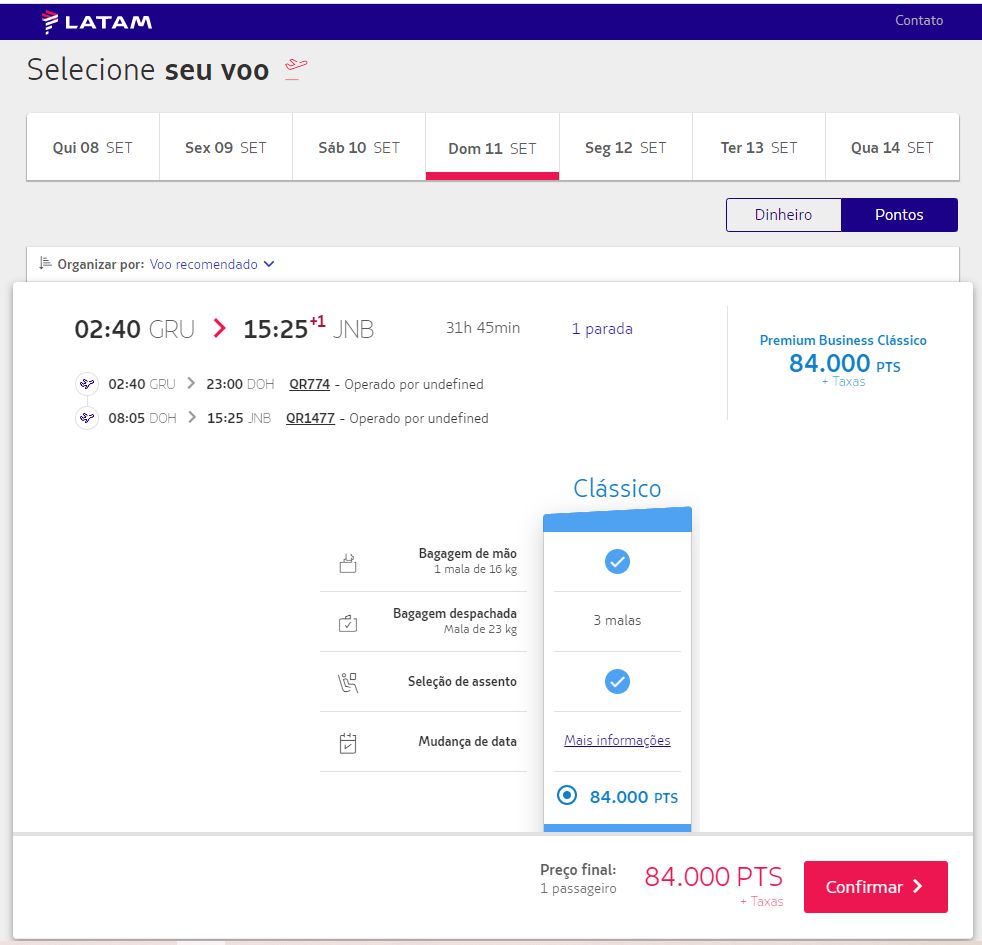Image resolution: width=982 pixels, height=945 pixels.
Task: Open Mais informações for date change
Action: click(x=617, y=740)
